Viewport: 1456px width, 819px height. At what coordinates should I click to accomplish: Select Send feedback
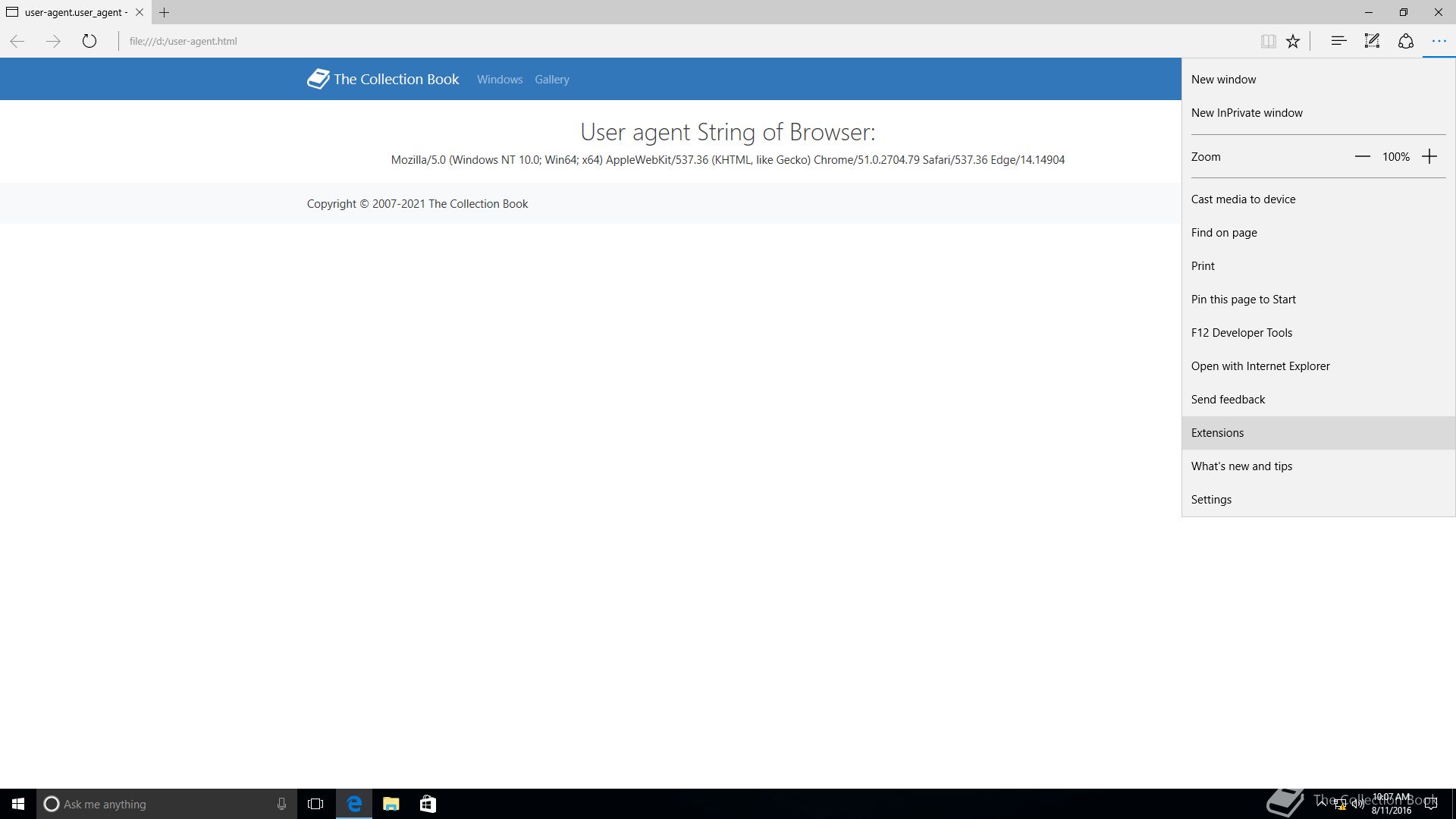click(x=1318, y=399)
